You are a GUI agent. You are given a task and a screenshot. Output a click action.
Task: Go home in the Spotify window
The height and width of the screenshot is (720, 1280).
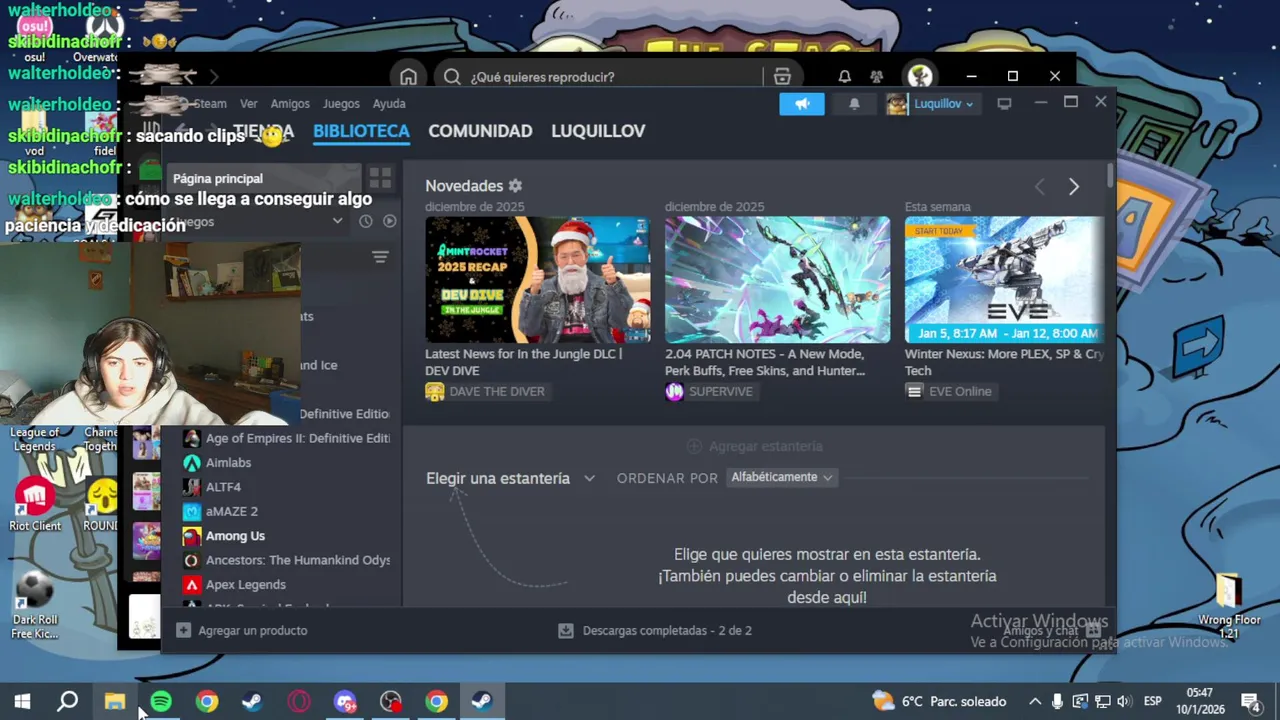[408, 77]
